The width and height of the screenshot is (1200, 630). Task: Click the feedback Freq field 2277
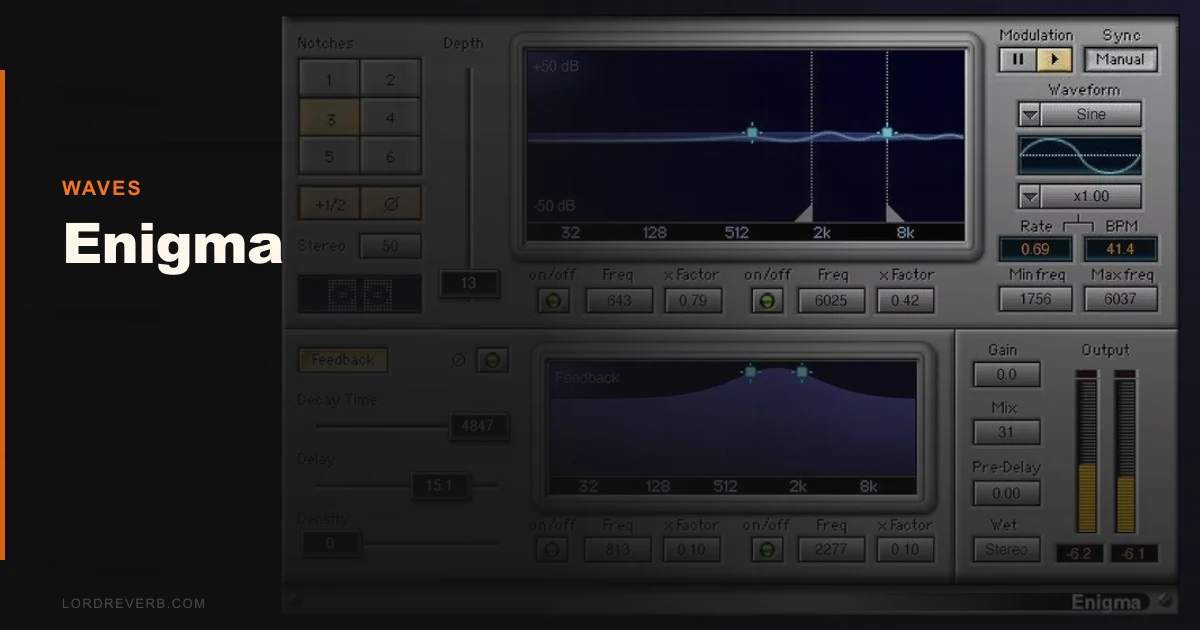(831, 549)
